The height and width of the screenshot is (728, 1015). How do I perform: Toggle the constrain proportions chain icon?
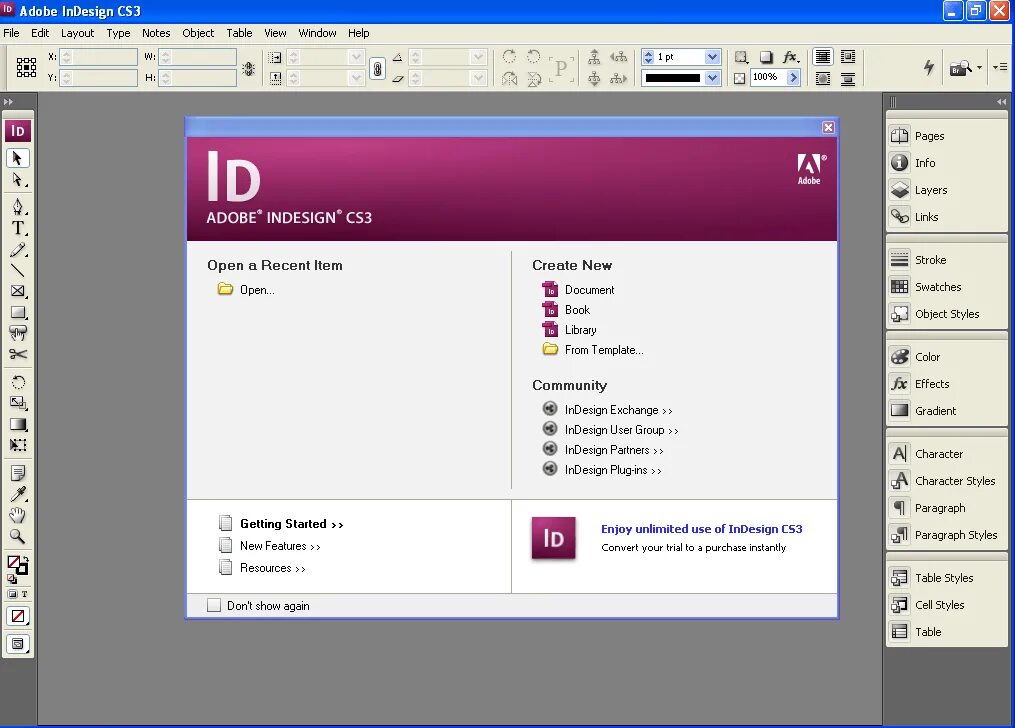coord(377,68)
